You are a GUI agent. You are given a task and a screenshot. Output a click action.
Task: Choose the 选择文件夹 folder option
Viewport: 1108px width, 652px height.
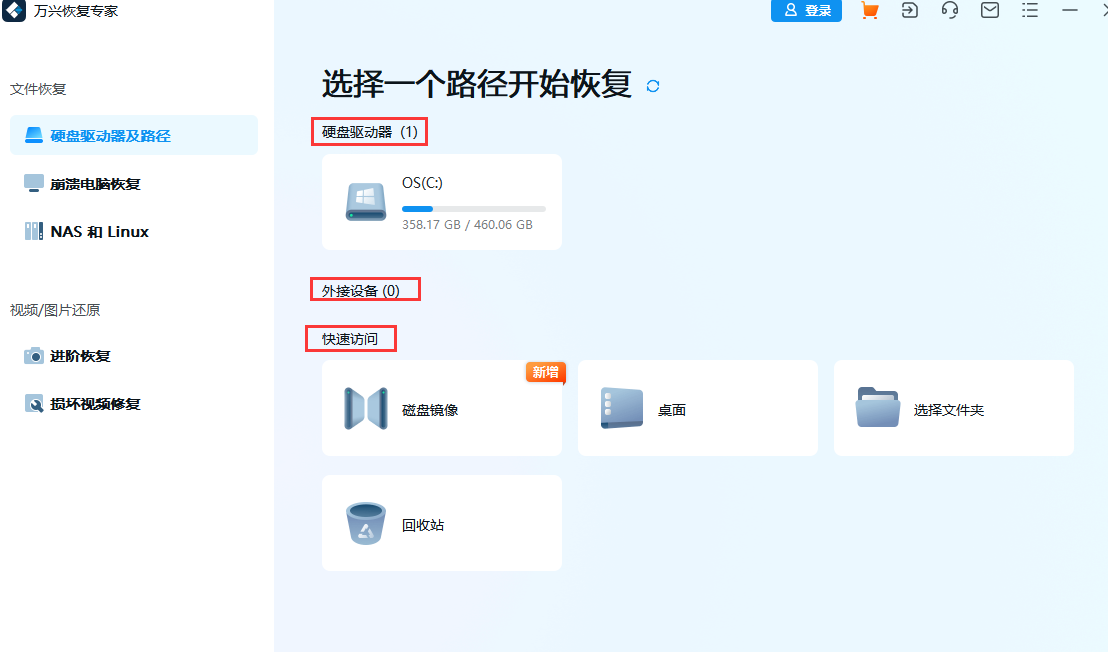pyautogui.click(x=953, y=407)
